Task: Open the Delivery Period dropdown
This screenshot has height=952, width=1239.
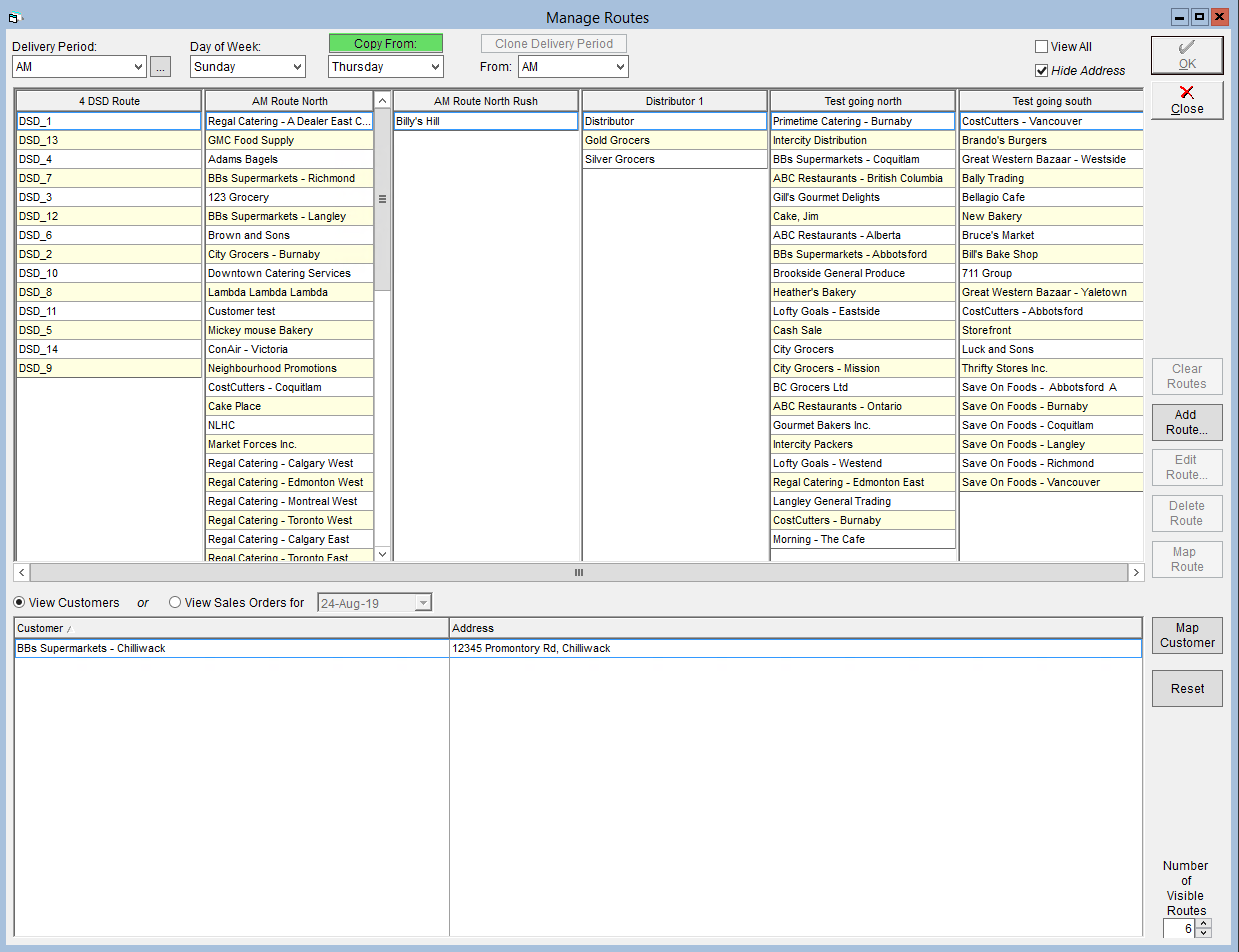Action: point(138,67)
